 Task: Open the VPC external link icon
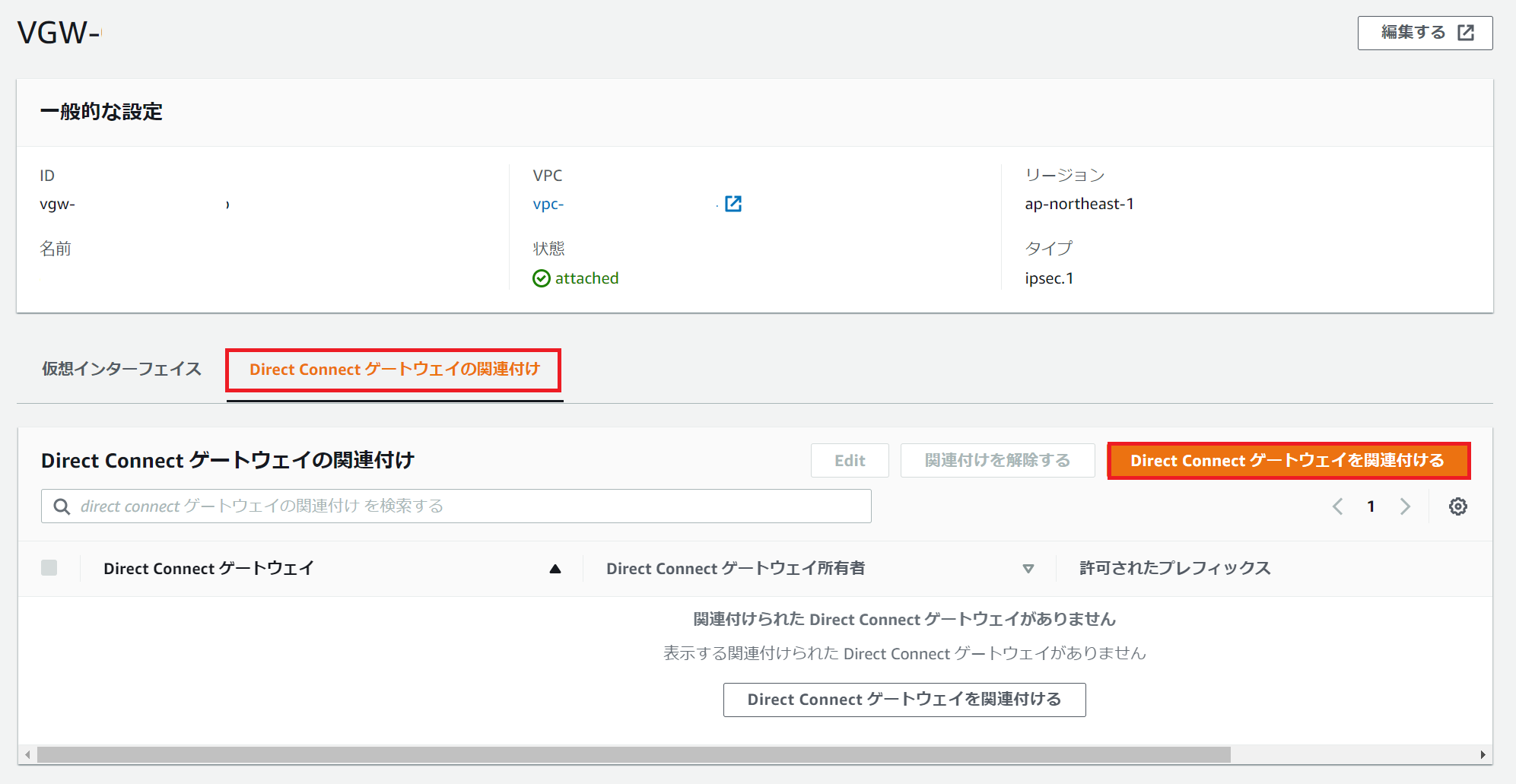733,204
